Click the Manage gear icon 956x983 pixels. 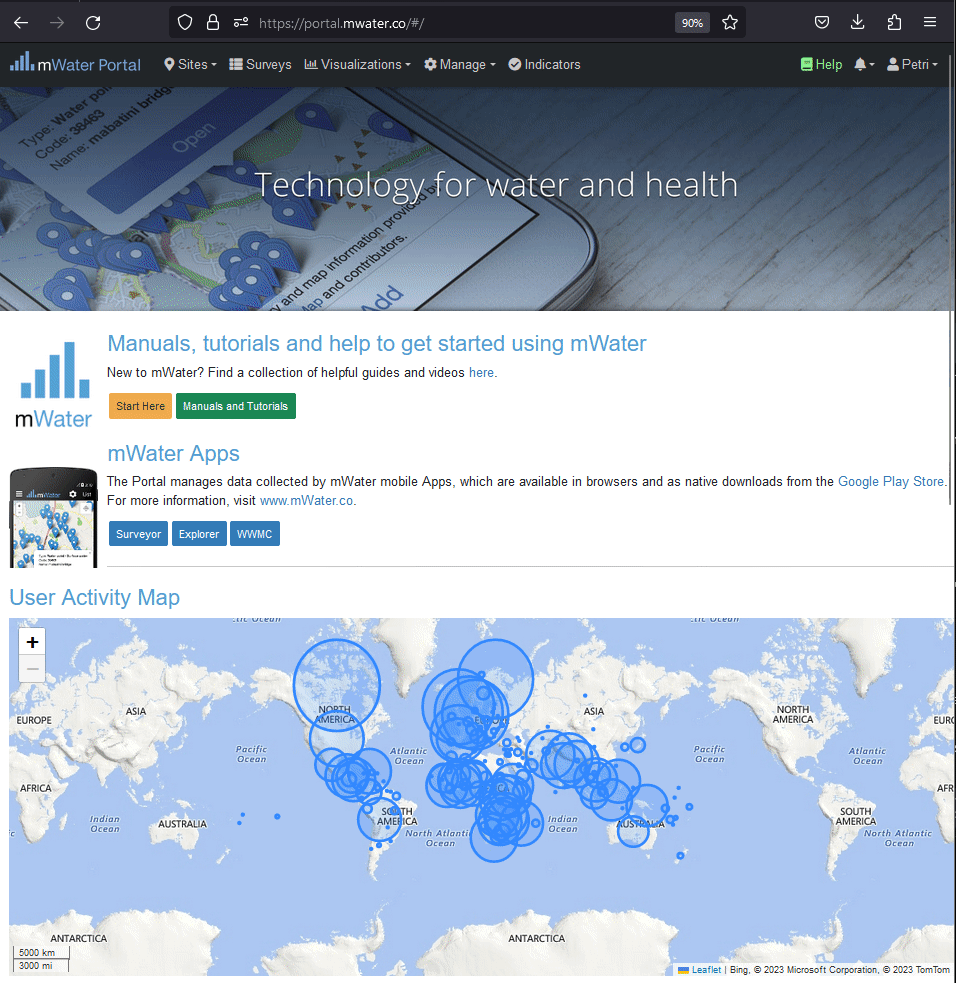click(430, 64)
